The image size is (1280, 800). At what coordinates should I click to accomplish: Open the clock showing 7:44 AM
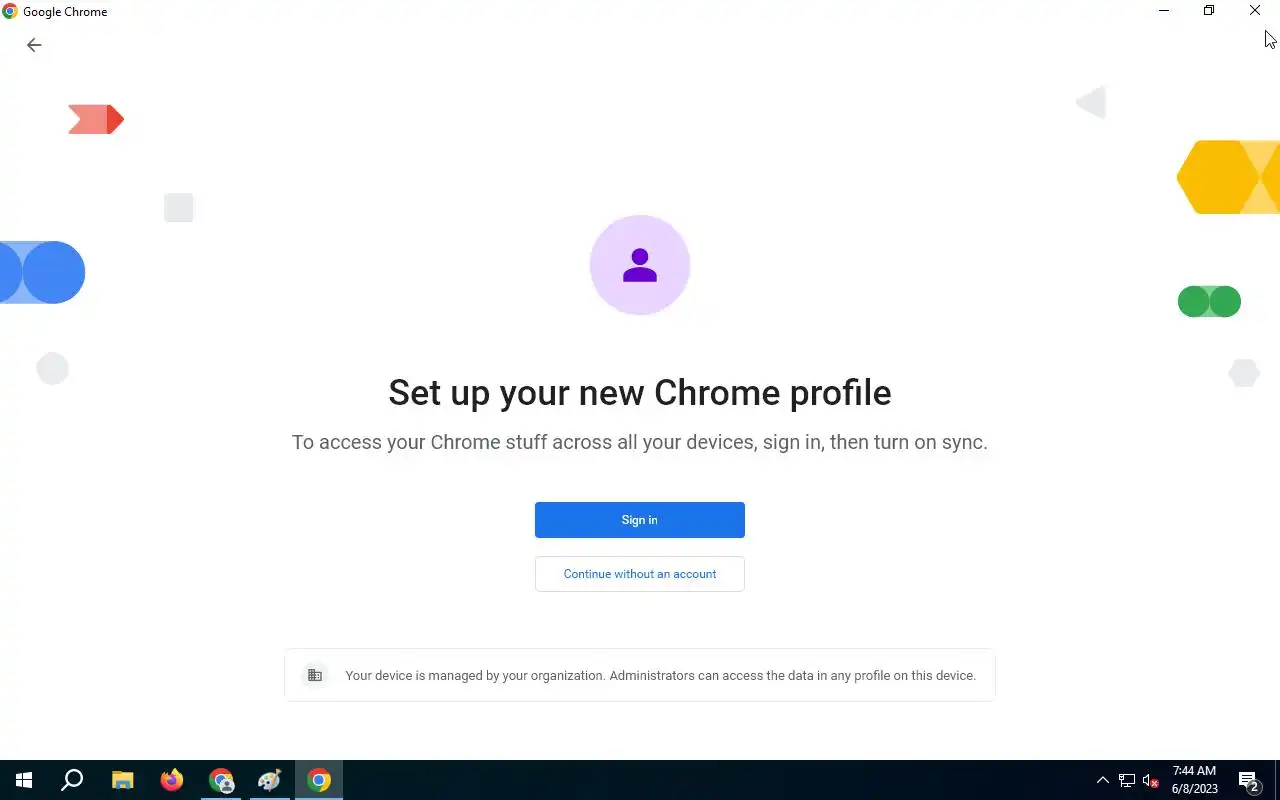coord(1195,780)
